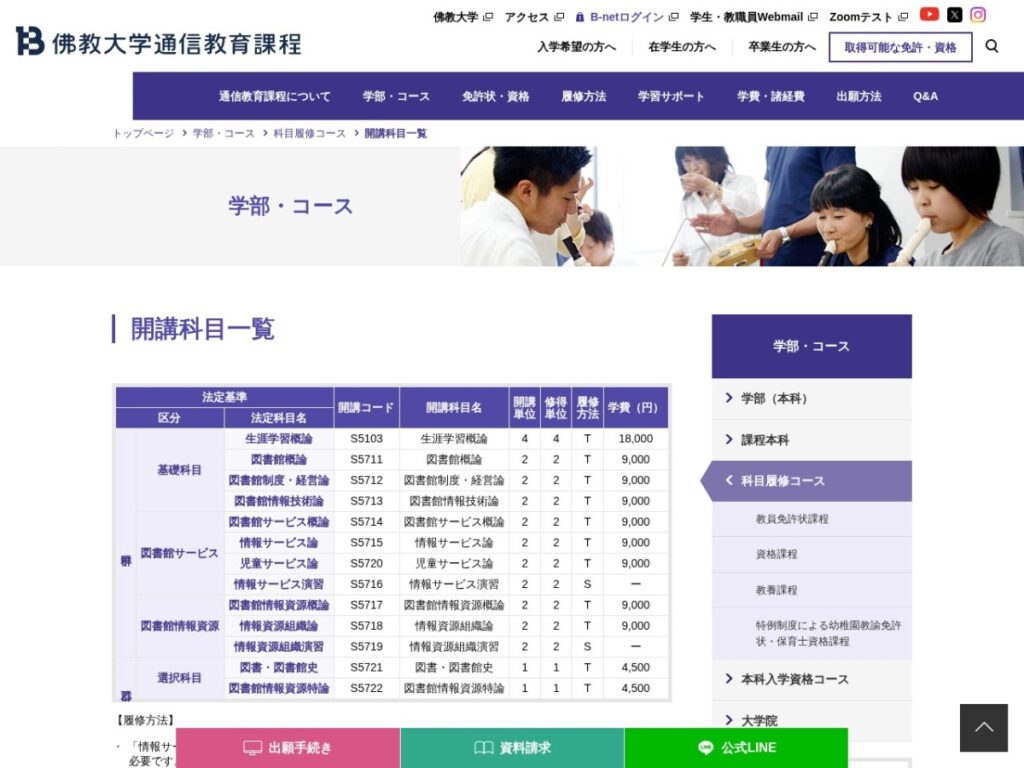Collapse sidebar 科目履修コース item
Viewport: 1024px width, 768px height.
pyautogui.click(x=807, y=481)
